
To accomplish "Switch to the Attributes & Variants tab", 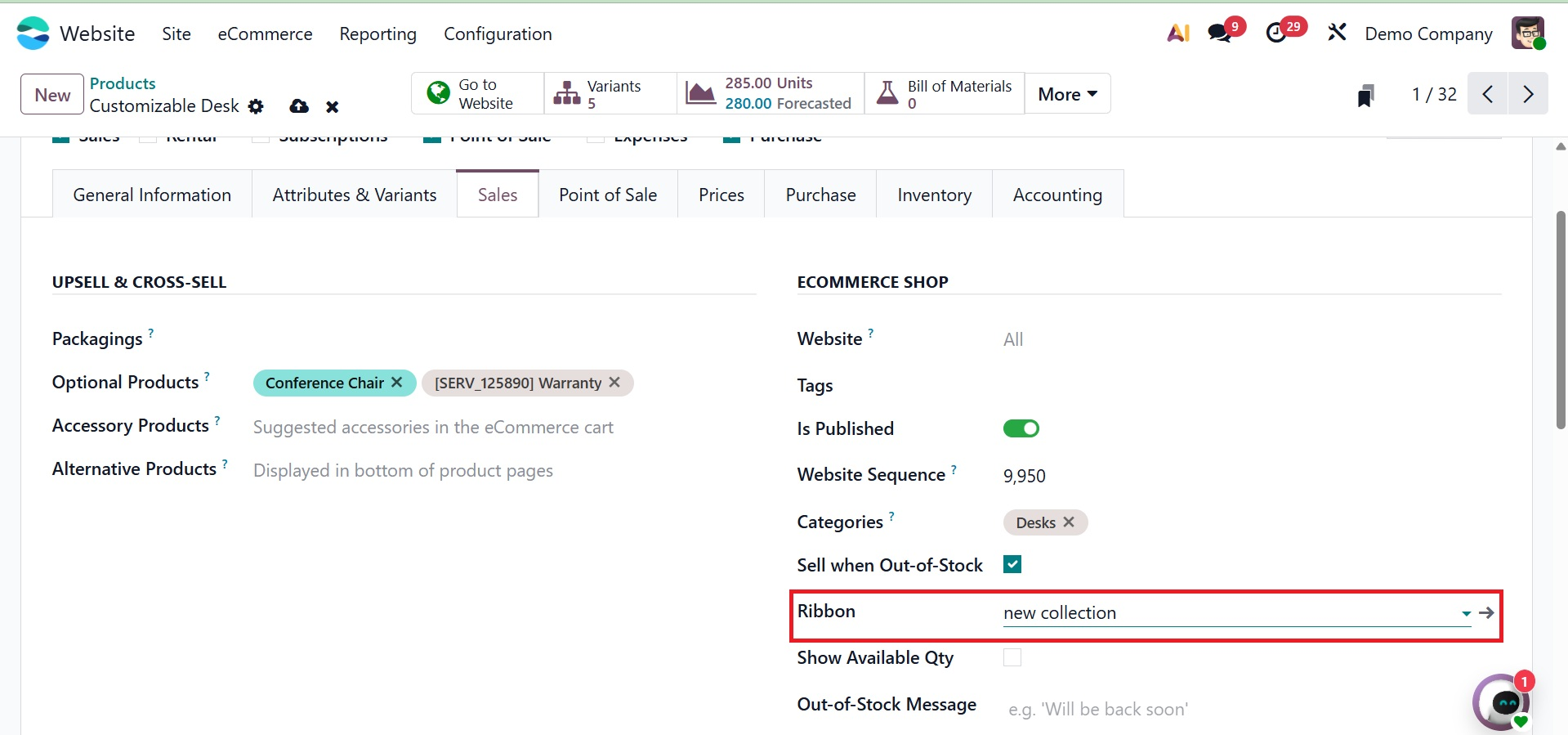I will [x=355, y=195].
